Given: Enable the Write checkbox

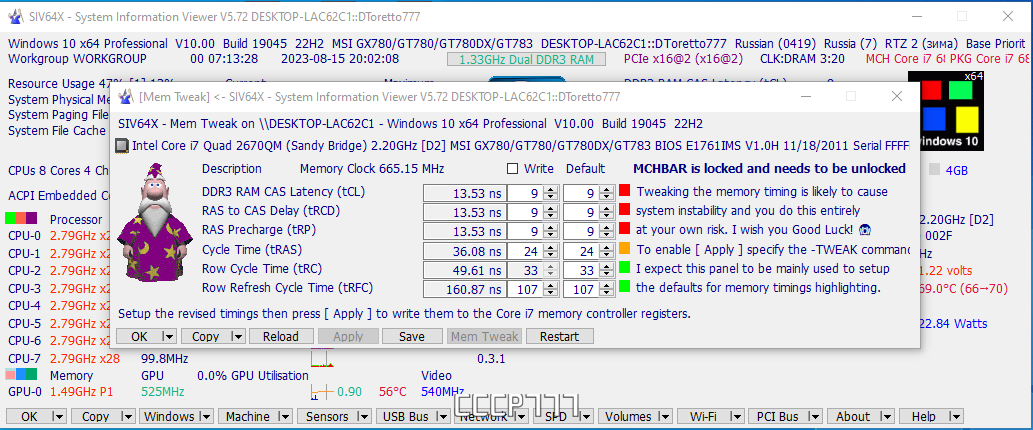Looking at the screenshot, I should pos(513,169).
